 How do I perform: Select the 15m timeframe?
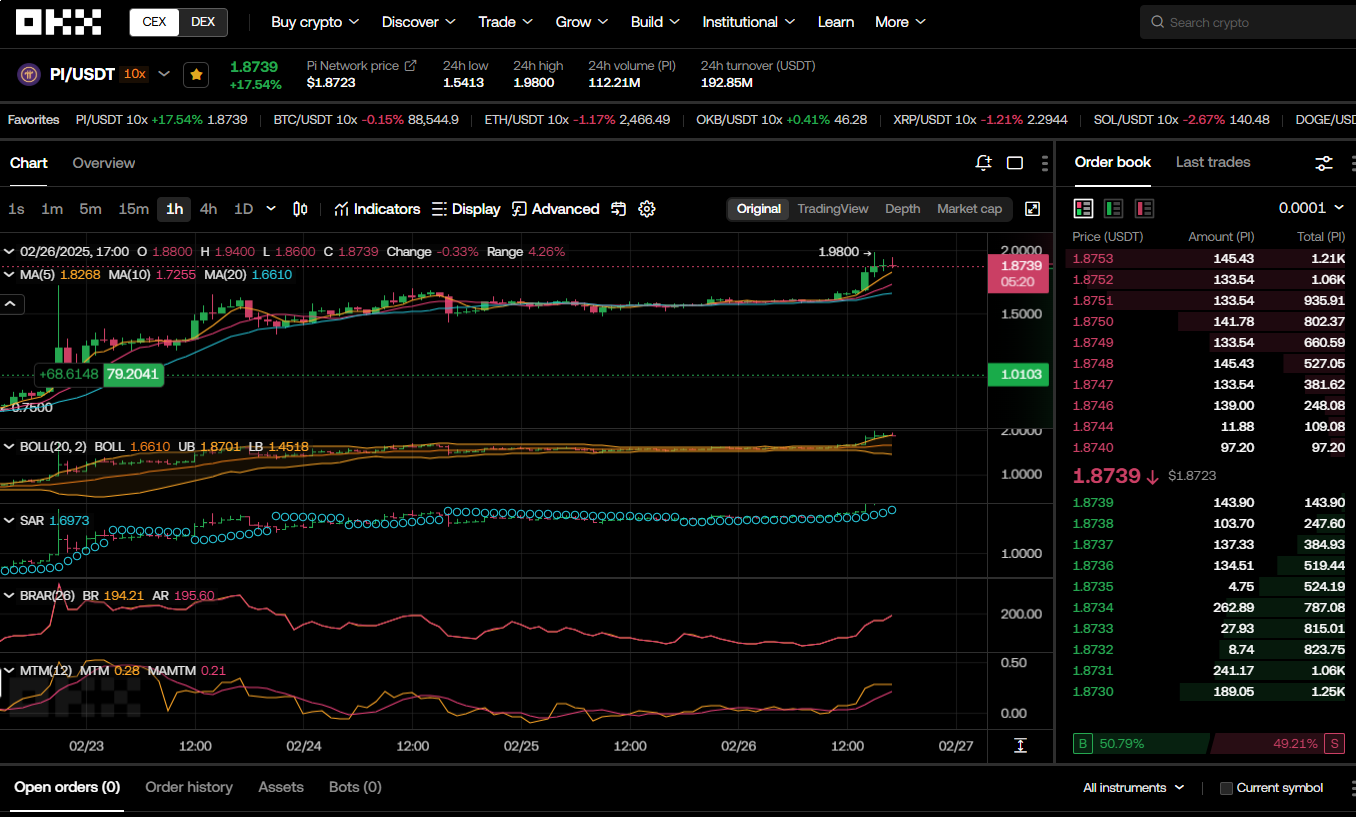(x=134, y=209)
